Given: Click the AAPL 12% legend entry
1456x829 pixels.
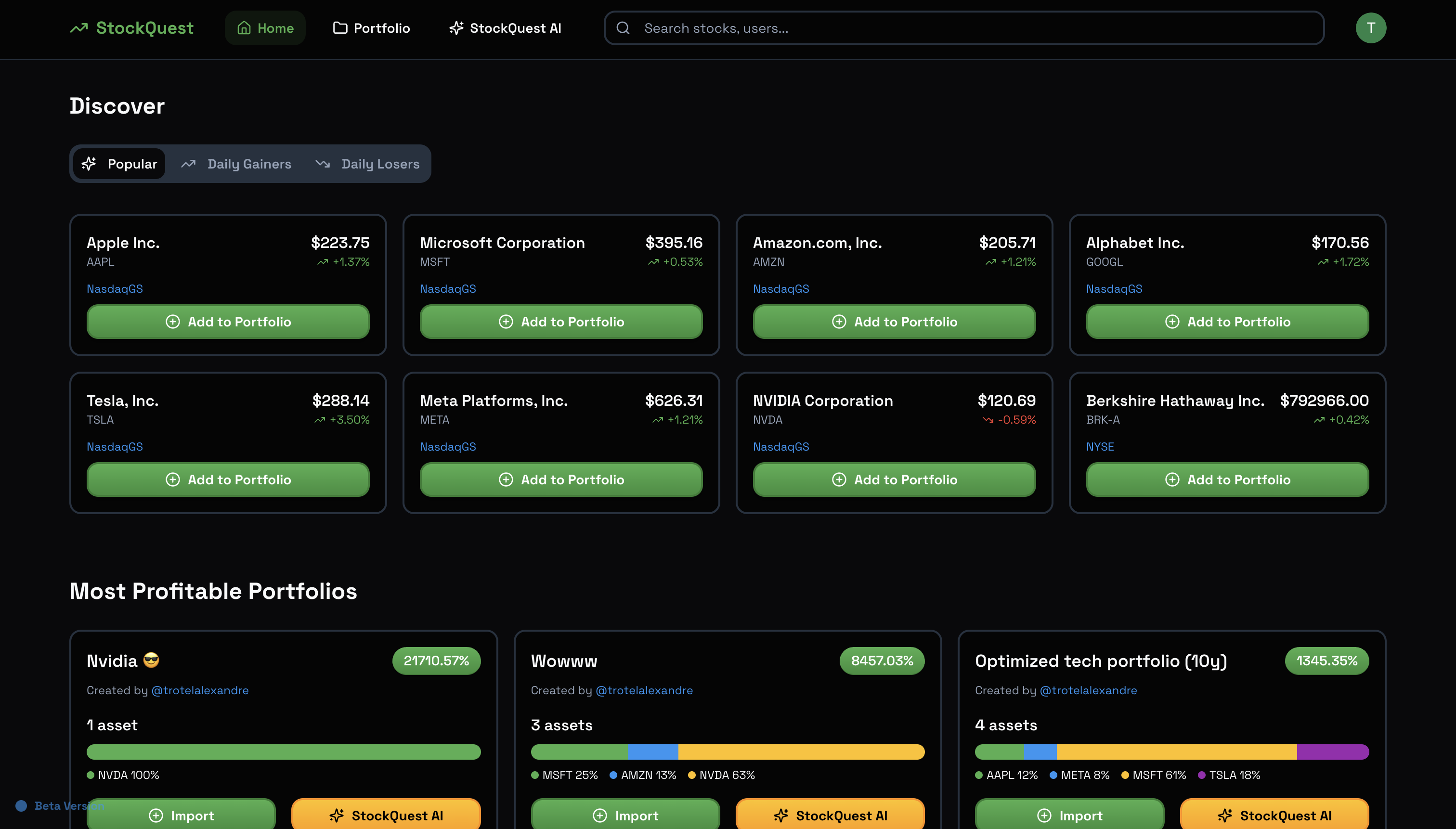Looking at the screenshot, I should pyautogui.click(x=1006, y=775).
